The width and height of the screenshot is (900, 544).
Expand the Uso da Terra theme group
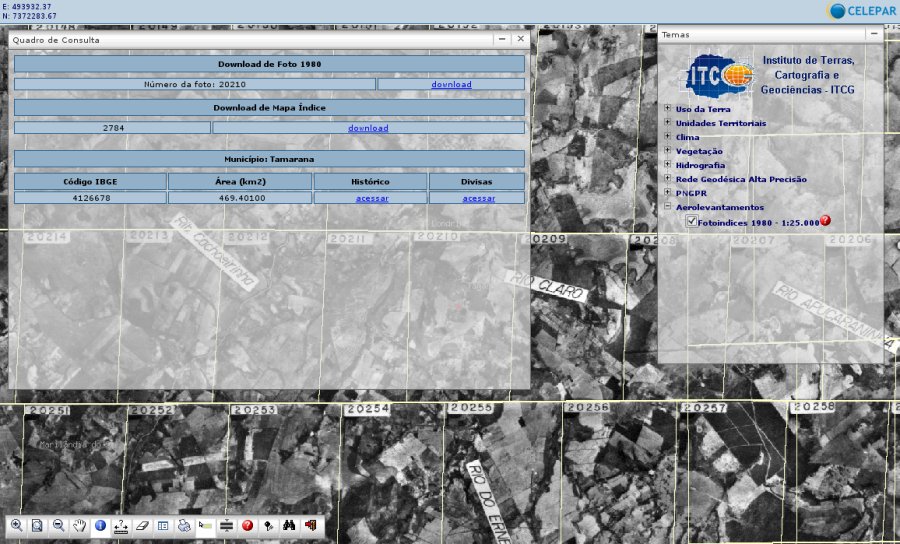click(x=668, y=109)
